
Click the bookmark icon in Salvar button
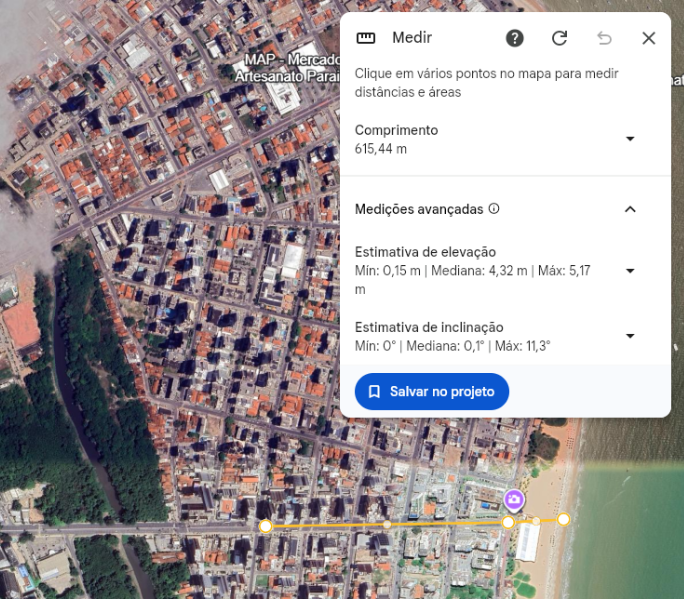pos(374,391)
